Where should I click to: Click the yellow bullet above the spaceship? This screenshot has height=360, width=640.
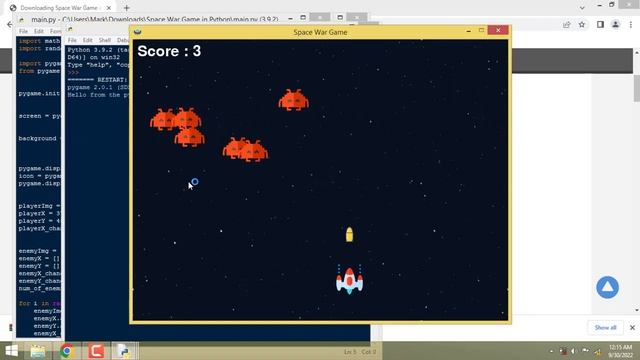(349, 234)
